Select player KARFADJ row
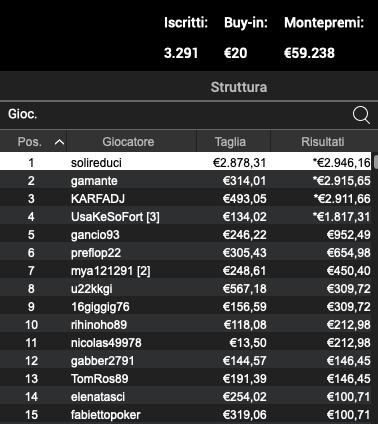This screenshot has width=378, height=424. tap(186, 199)
